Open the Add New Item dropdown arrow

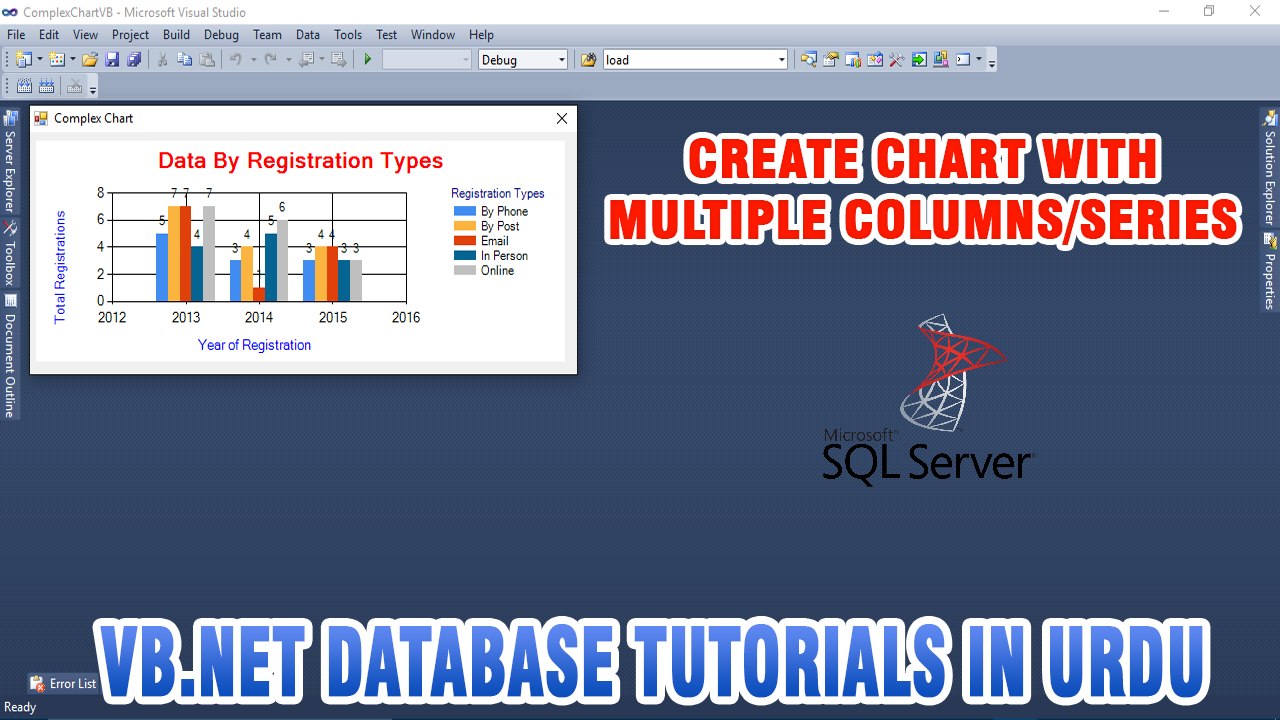tap(73, 60)
